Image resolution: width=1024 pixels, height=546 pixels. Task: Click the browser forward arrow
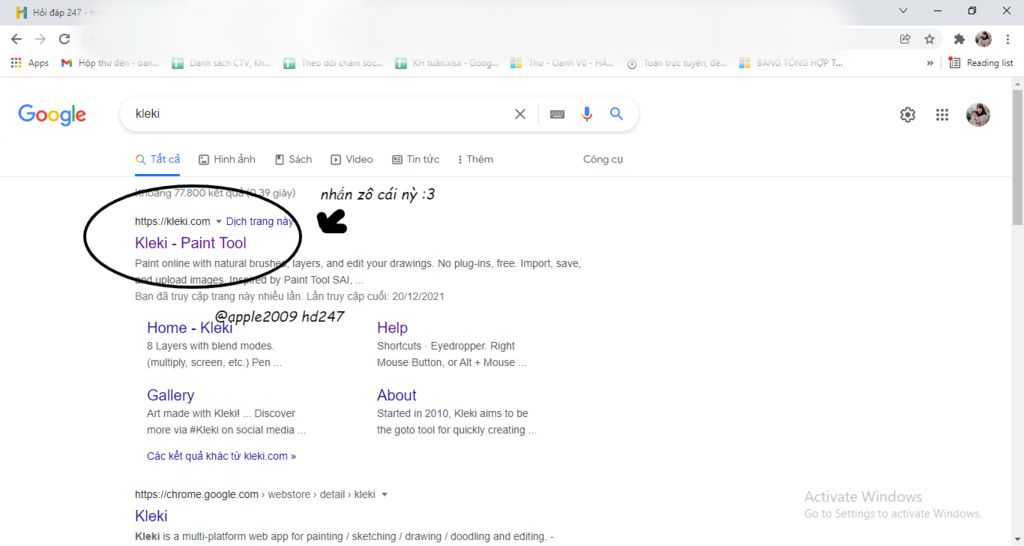pyautogui.click(x=40, y=39)
